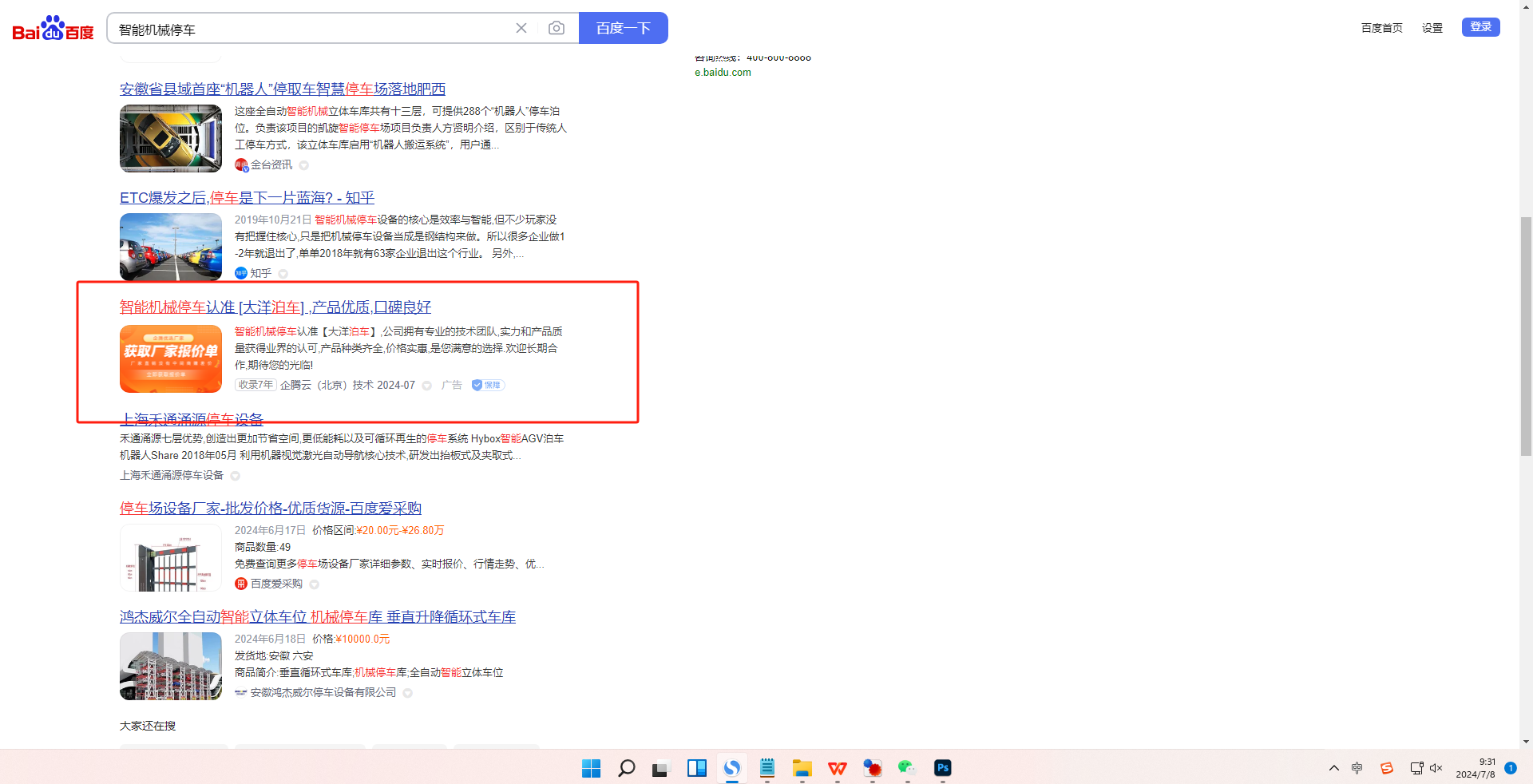
Task: Show hidden system tray icons
Action: coord(1334,768)
